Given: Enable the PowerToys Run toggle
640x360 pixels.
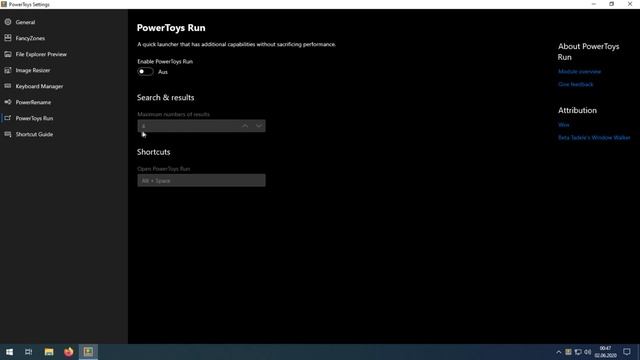Looking at the screenshot, I should tap(145, 72).
